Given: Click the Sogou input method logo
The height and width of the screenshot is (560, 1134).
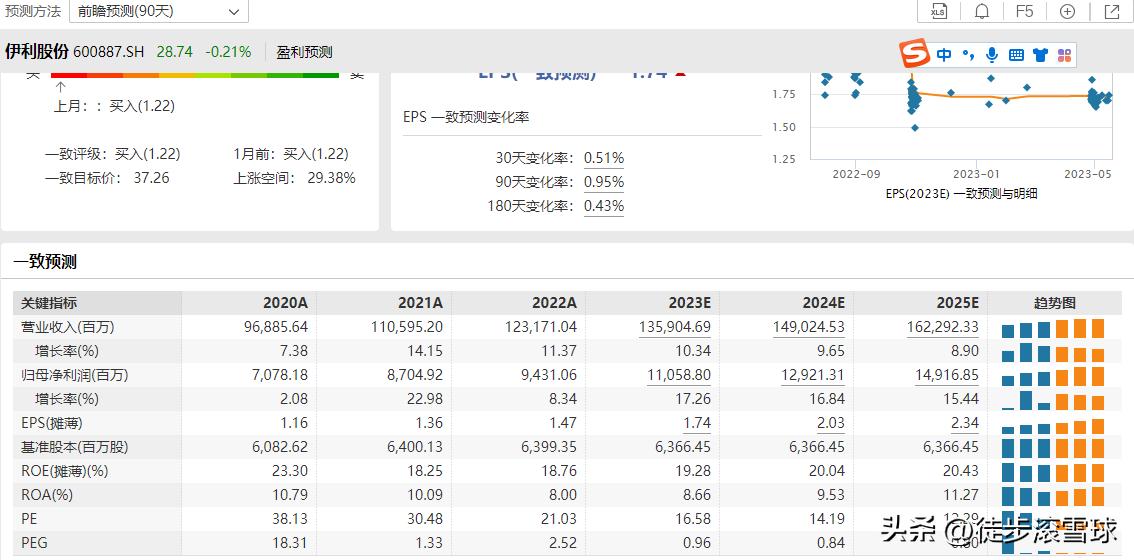Looking at the screenshot, I should (915, 54).
